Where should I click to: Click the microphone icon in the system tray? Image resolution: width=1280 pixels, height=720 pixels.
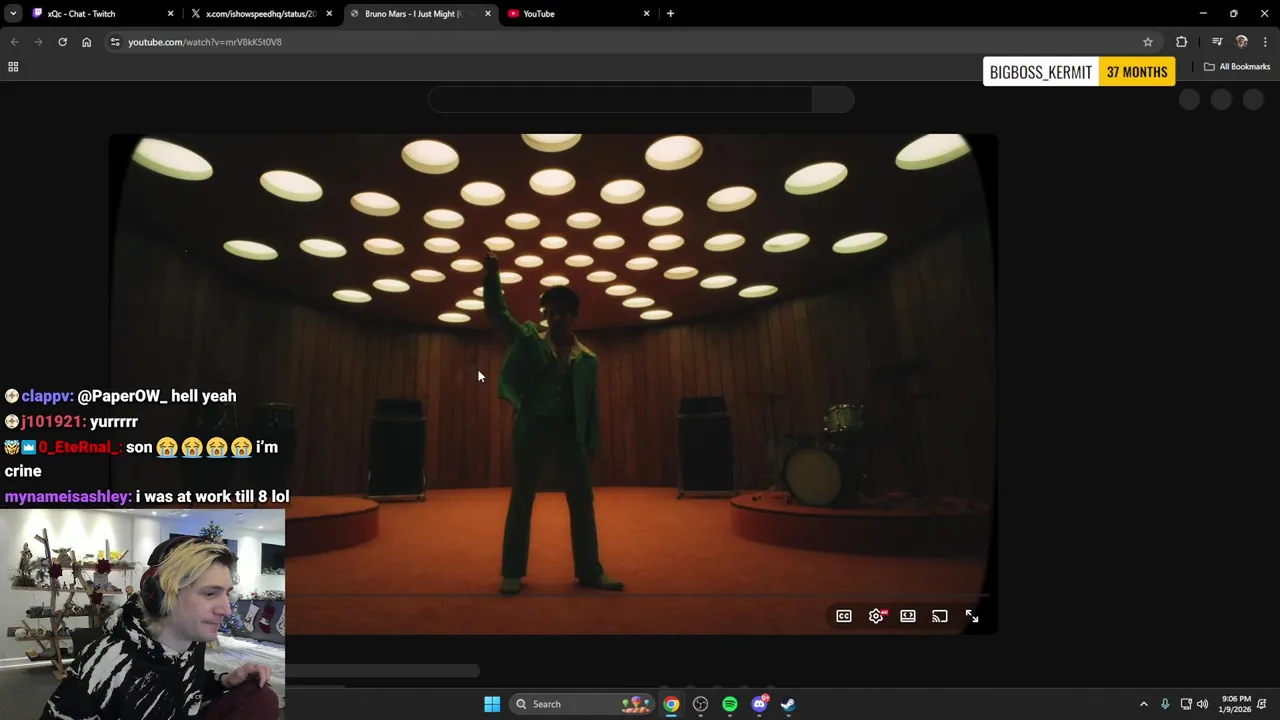coord(1166,704)
